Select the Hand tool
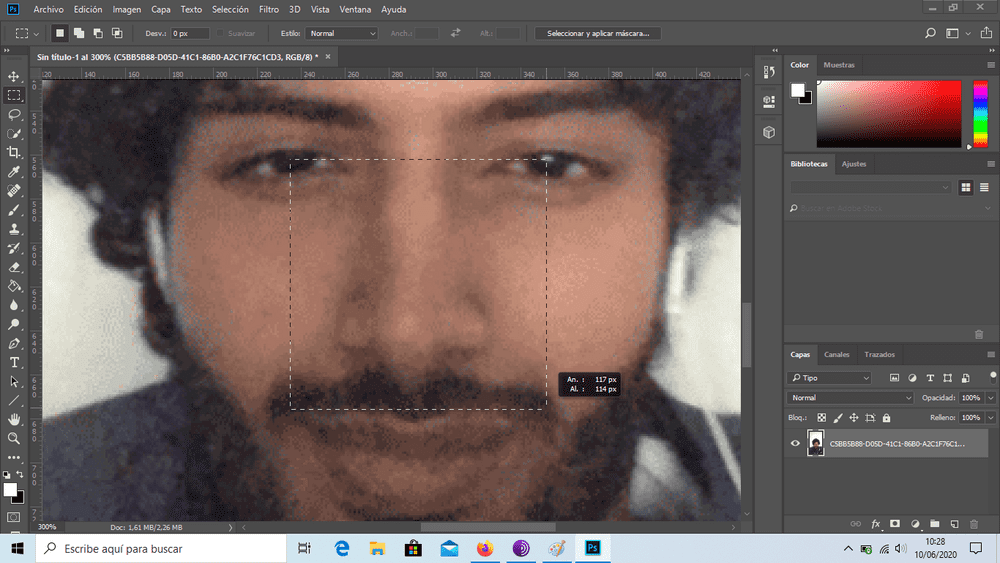The image size is (1000, 563). click(x=13, y=419)
